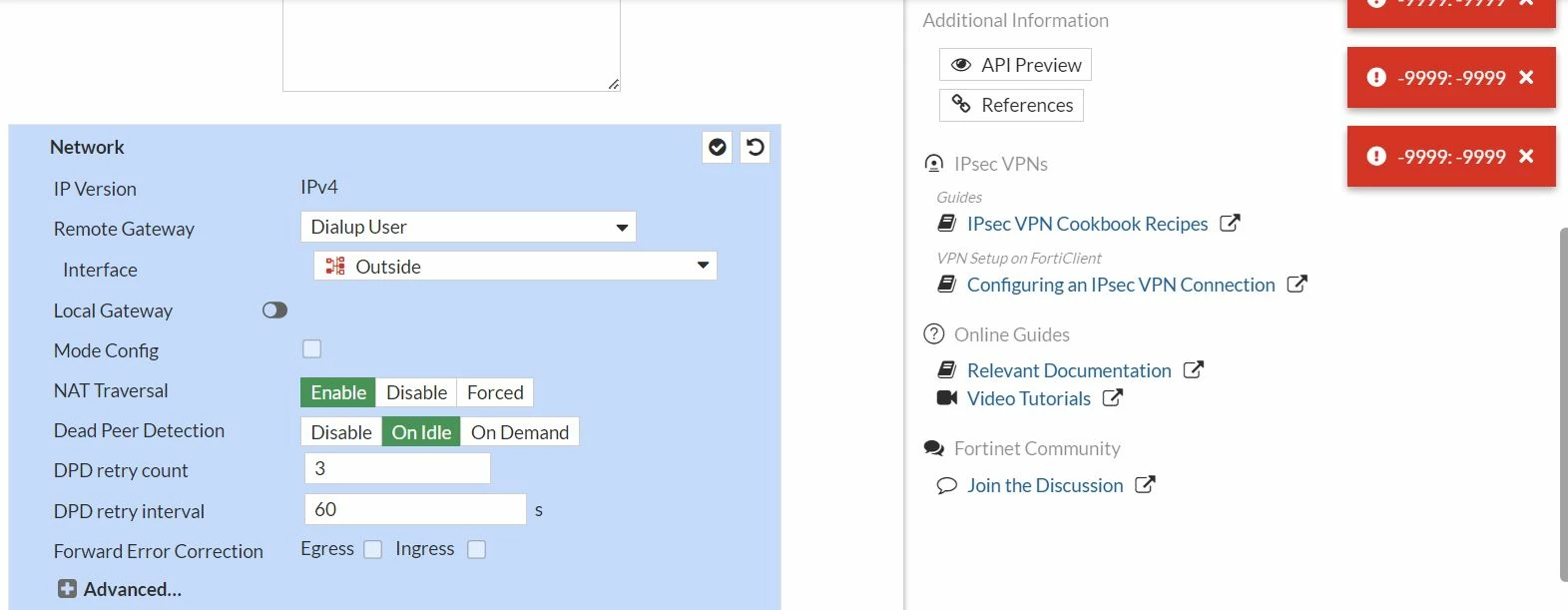This screenshot has height=610, width=1568.
Task: Expand the Advanced... section
Action: 120,589
